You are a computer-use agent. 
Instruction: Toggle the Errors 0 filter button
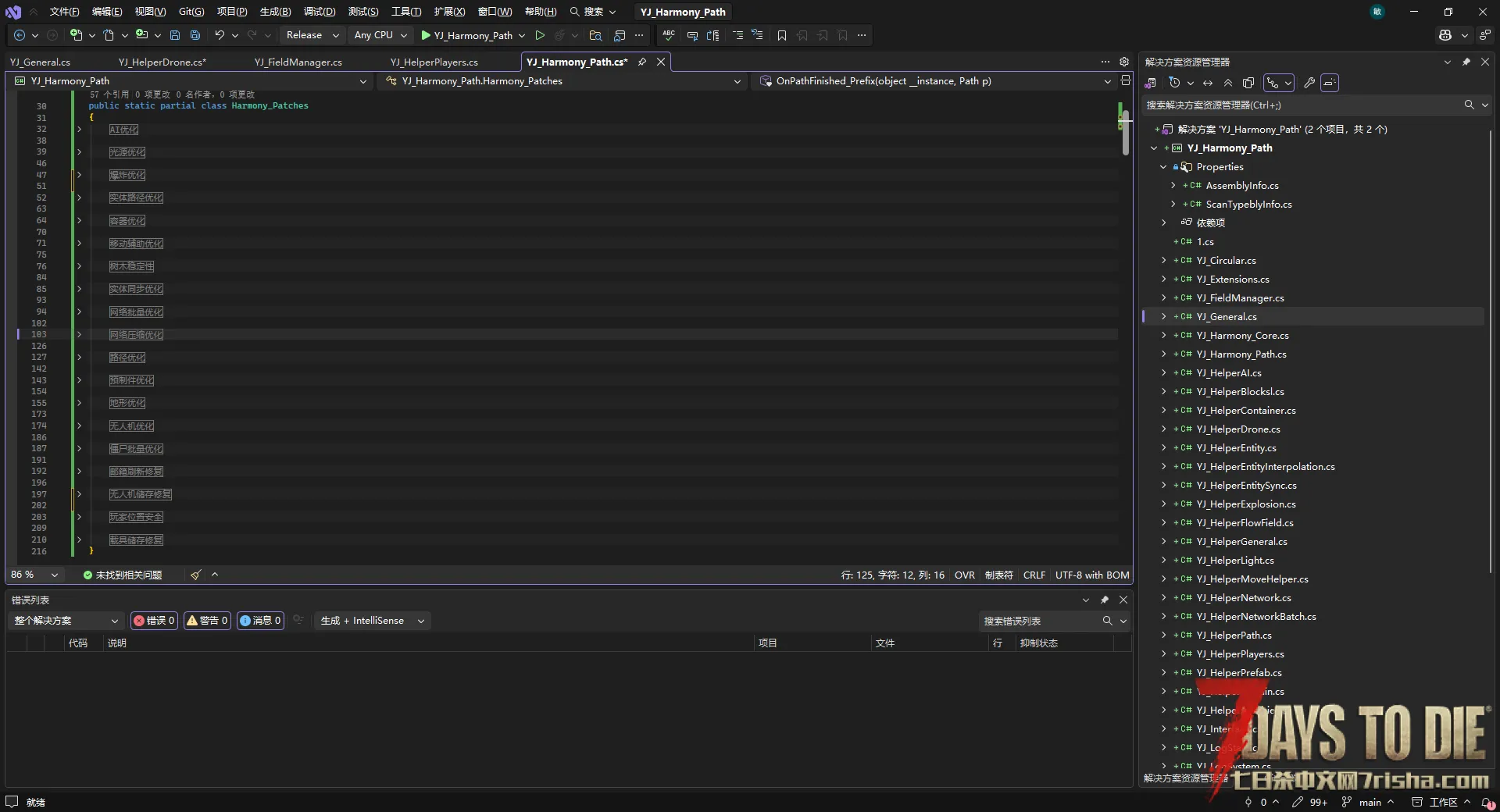pos(154,621)
